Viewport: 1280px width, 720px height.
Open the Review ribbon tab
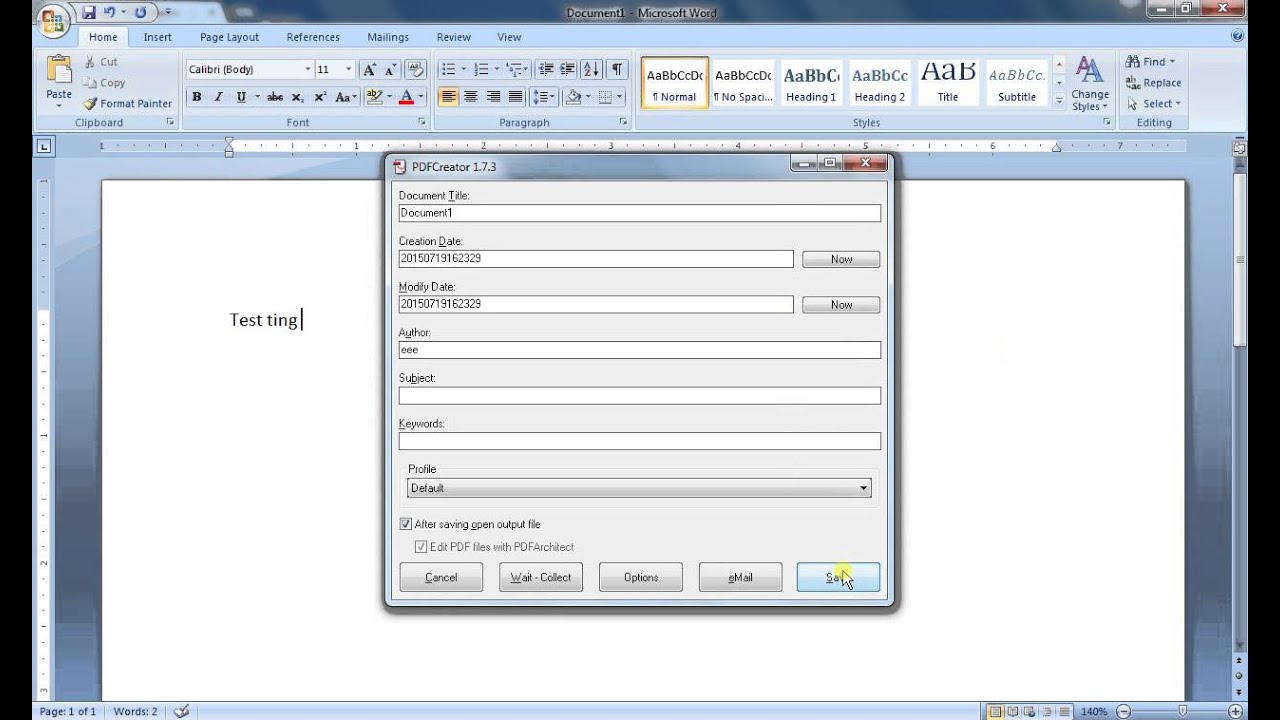(x=453, y=37)
